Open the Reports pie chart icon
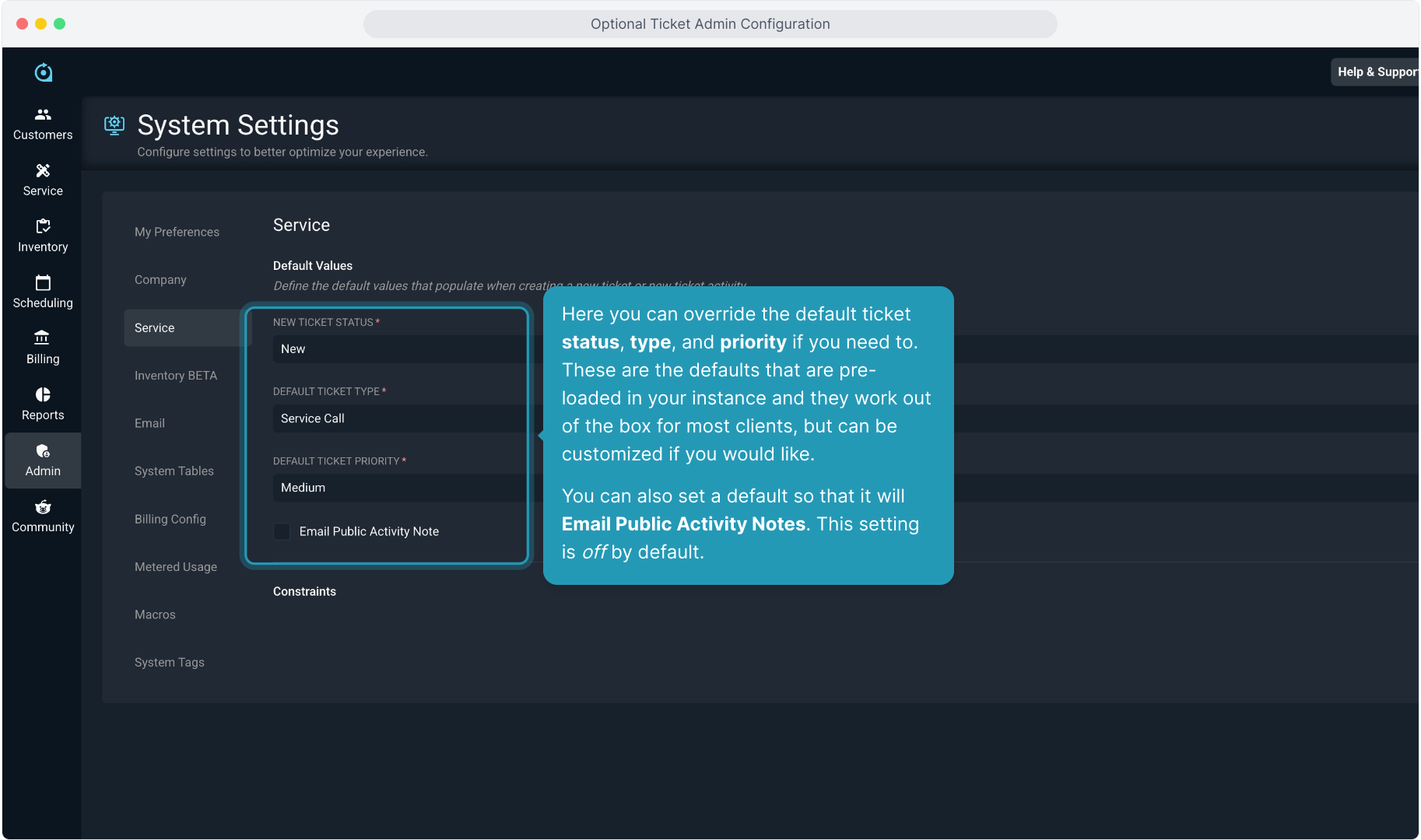 click(x=43, y=394)
